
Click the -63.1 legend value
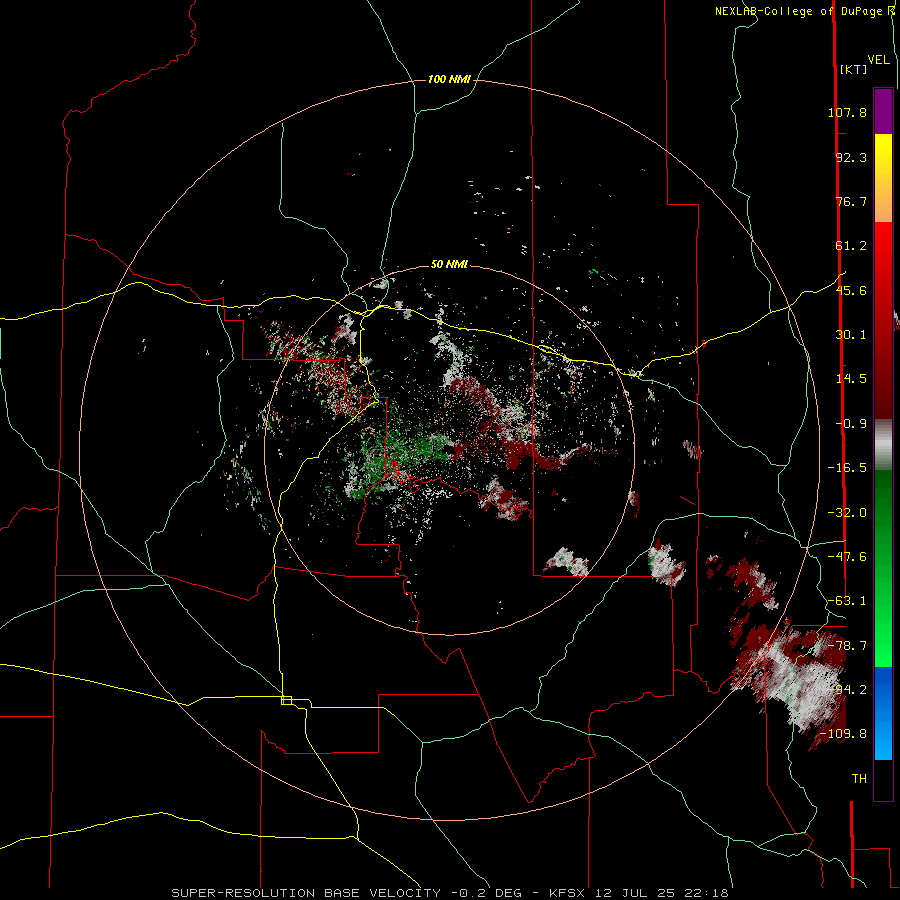click(x=847, y=601)
